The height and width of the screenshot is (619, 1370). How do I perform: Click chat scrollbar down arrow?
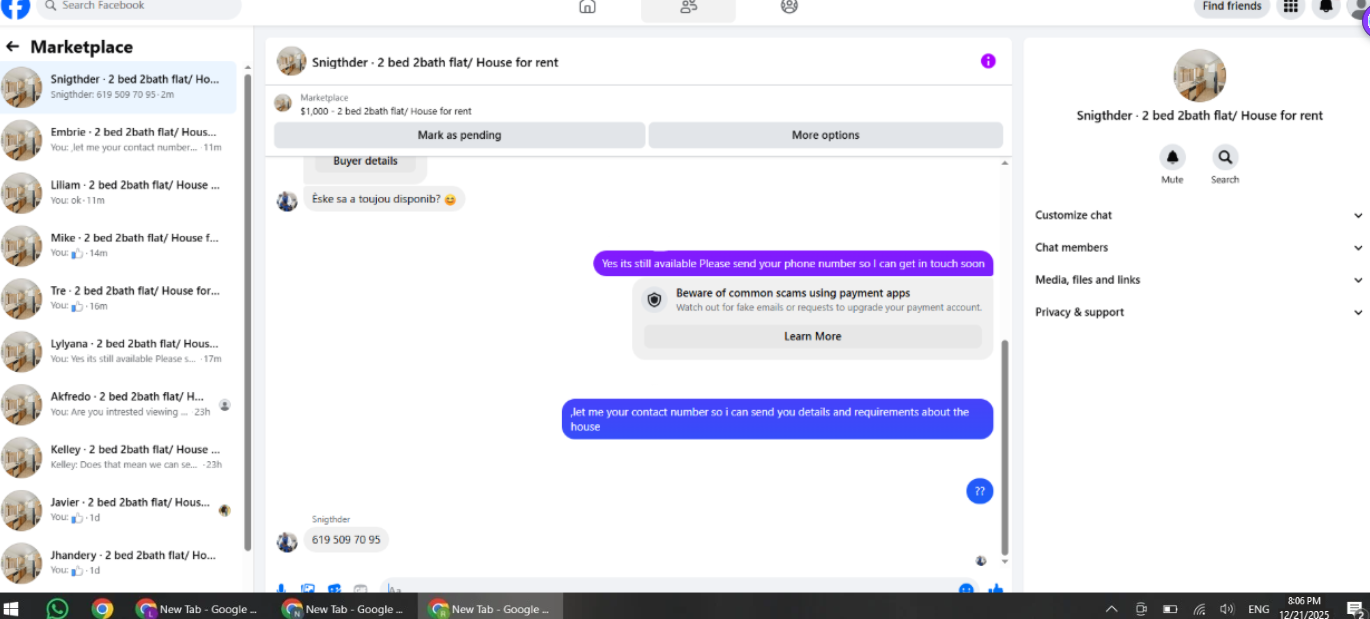(1005, 562)
